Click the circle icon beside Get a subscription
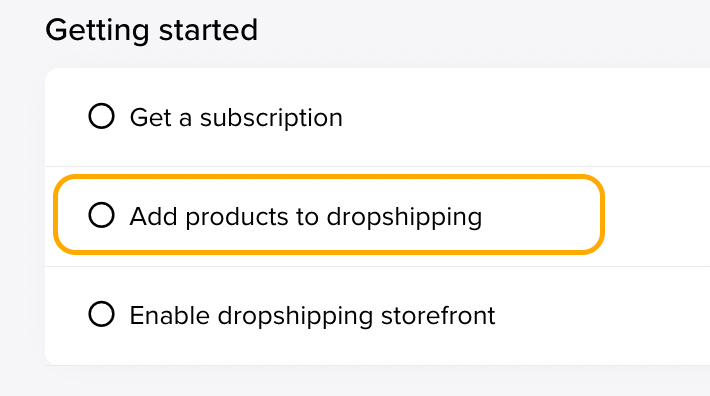The image size is (710, 396). [x=101, y=116]
